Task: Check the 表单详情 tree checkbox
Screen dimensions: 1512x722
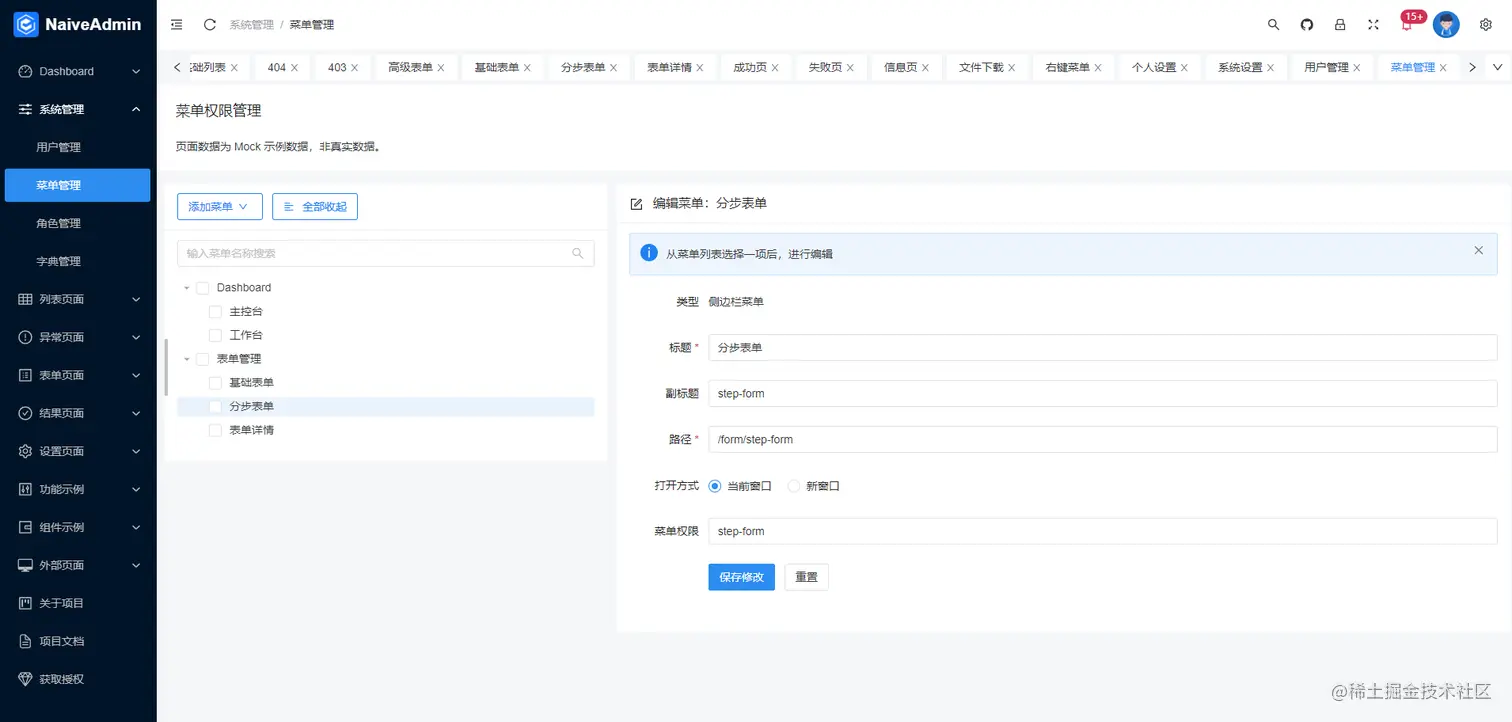Action: [x=215, y=430]
